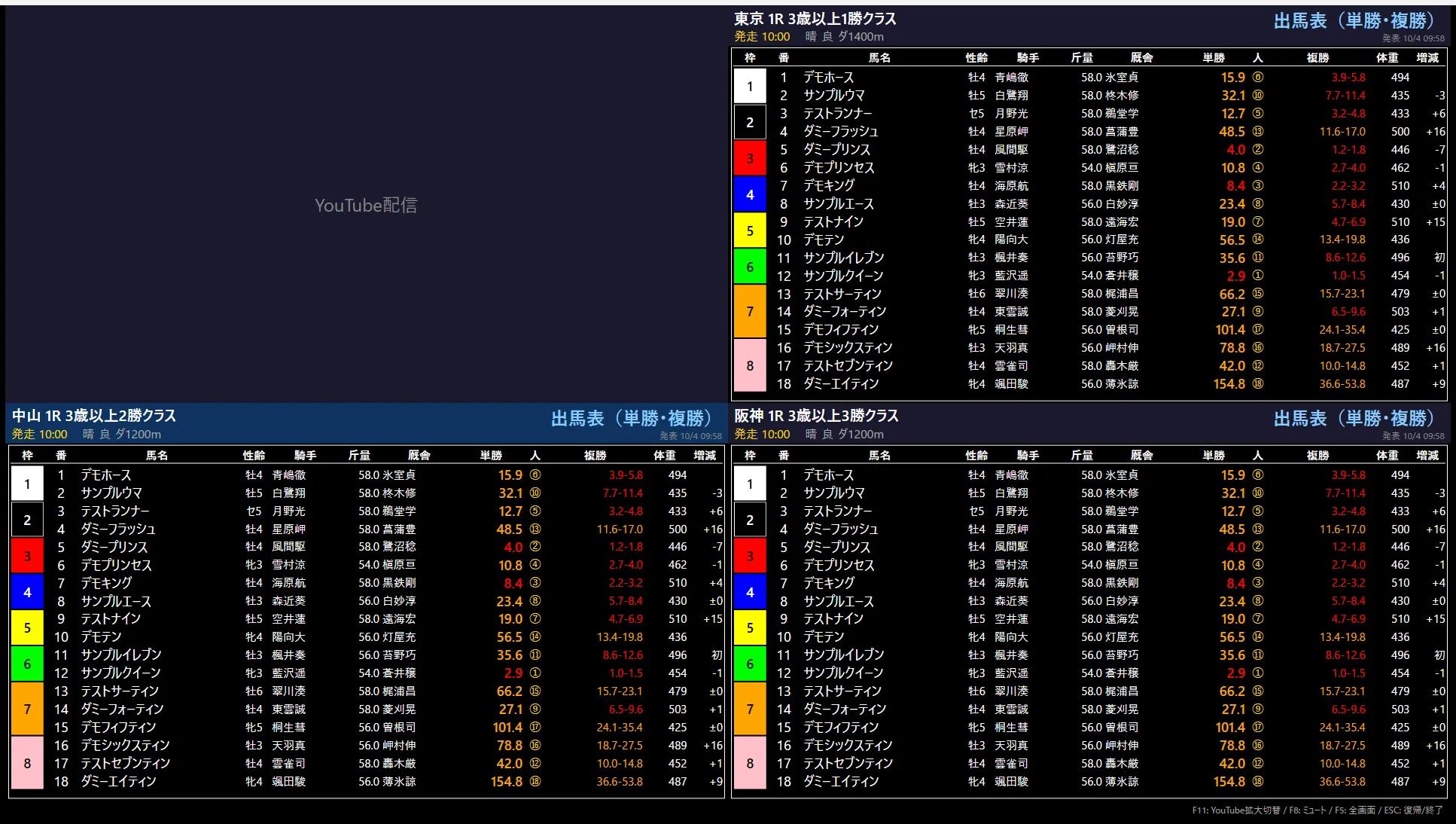This screenshot has width=1456, height=824.
Task: Click the F11 YouTube拡大切替 shortcut hint footer
Action: (x=1235, y=810)
